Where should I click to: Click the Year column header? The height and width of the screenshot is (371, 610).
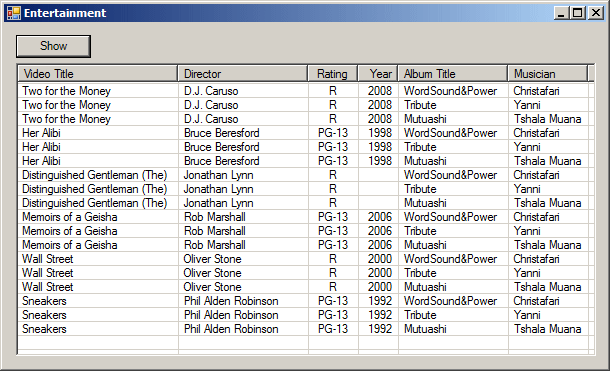pyautogui.click(x=378, y=74)
